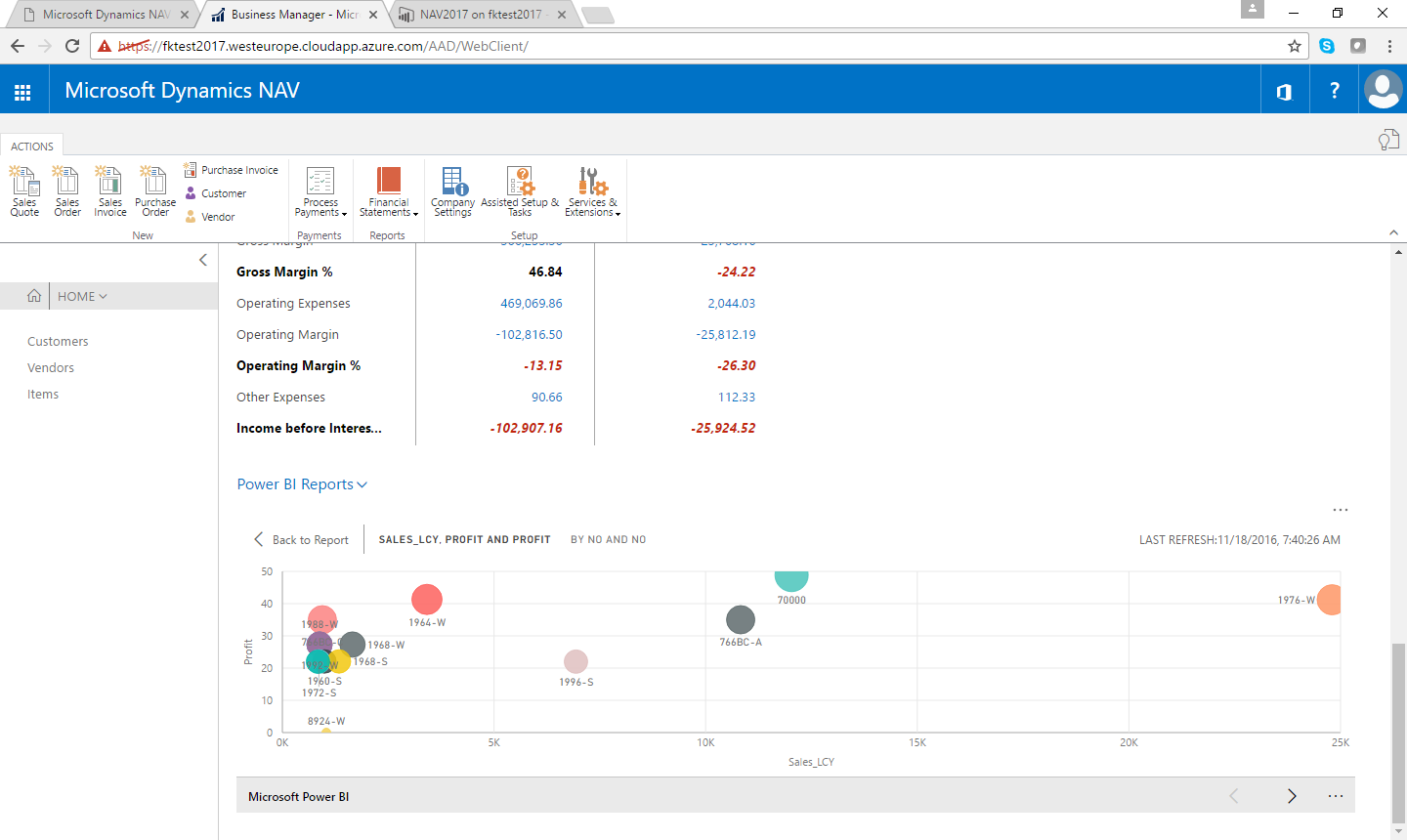Screen dimensions: 1407x840
Task: Click Back to Report
Action: [301, 540]
